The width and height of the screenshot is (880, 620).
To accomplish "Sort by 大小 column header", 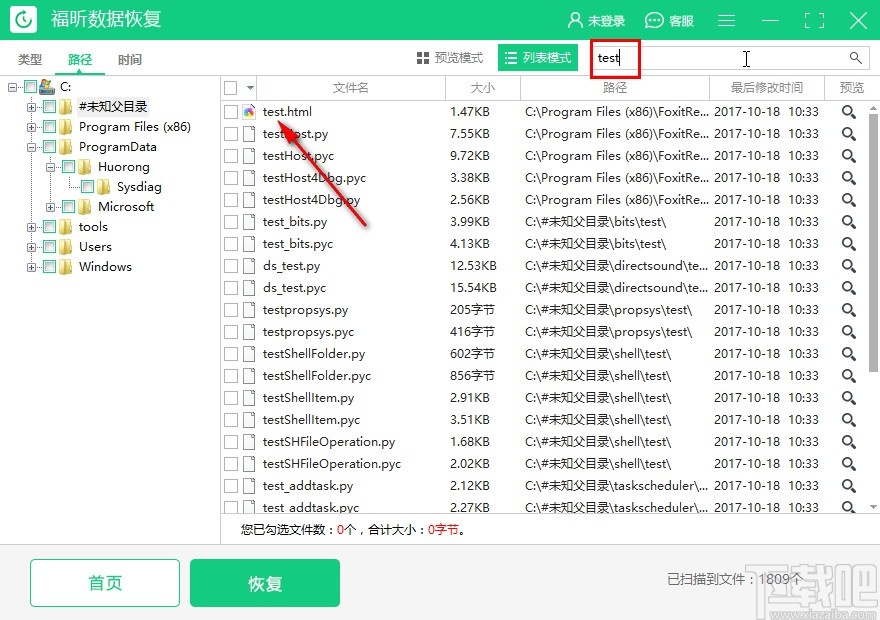I will [483, 88].
